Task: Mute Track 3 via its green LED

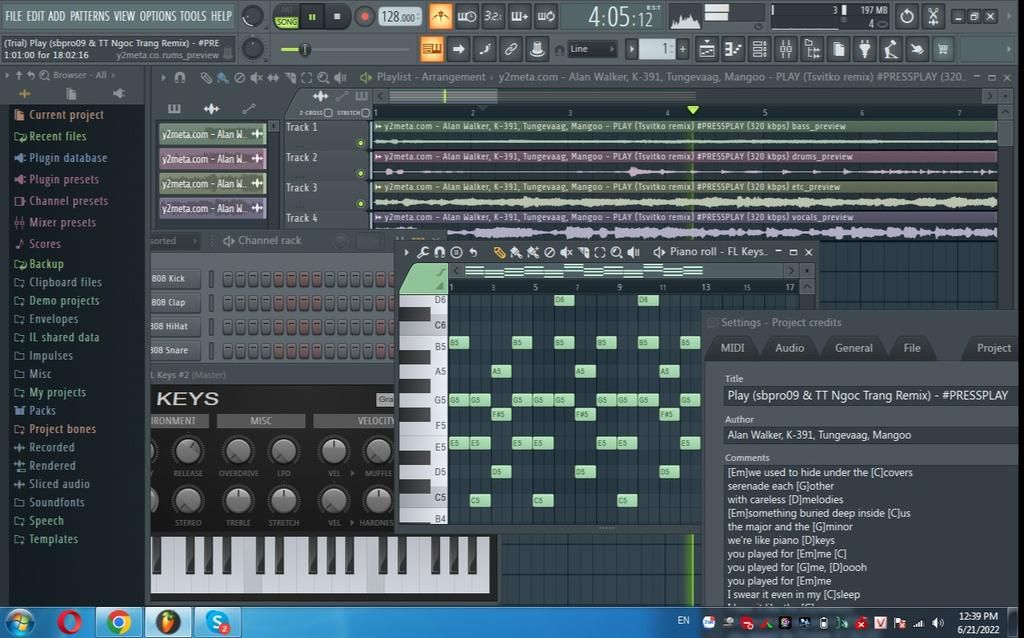Action: coord(360,204)
